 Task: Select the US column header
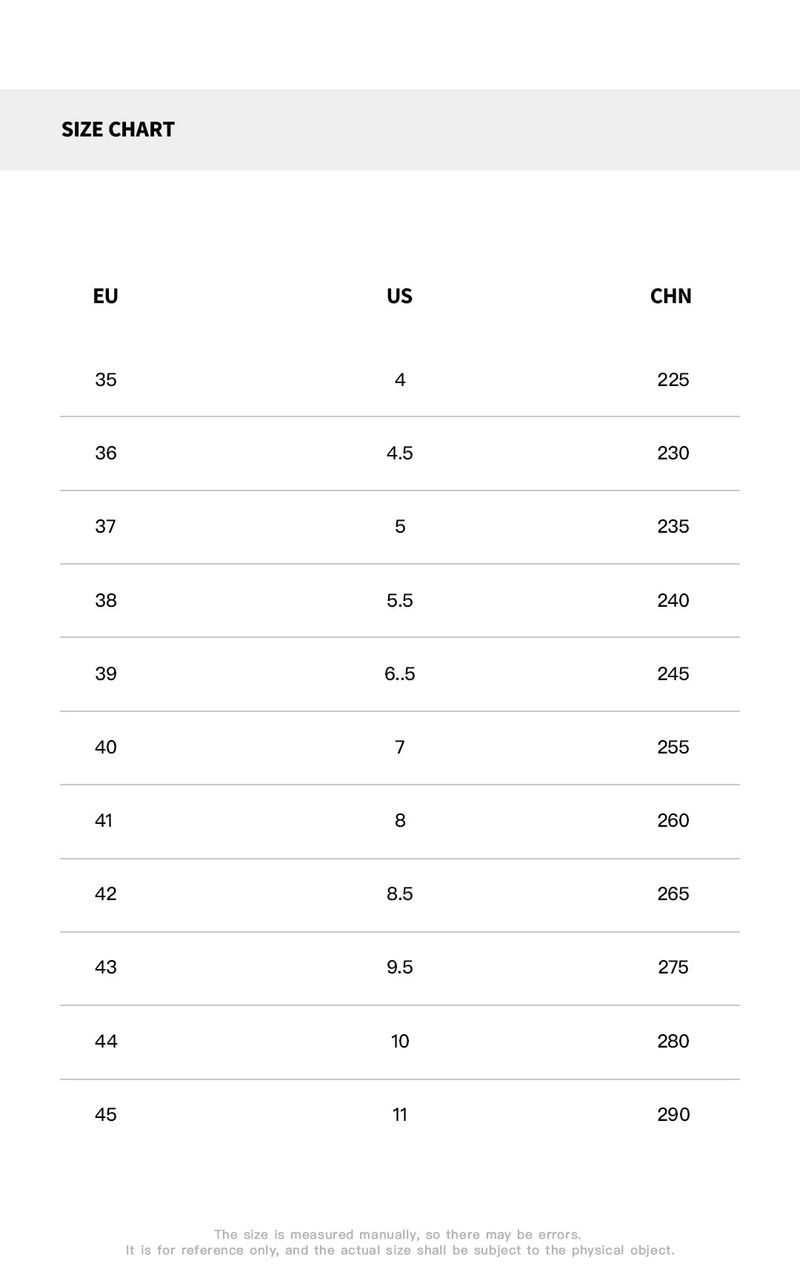[x=399, y=296]
